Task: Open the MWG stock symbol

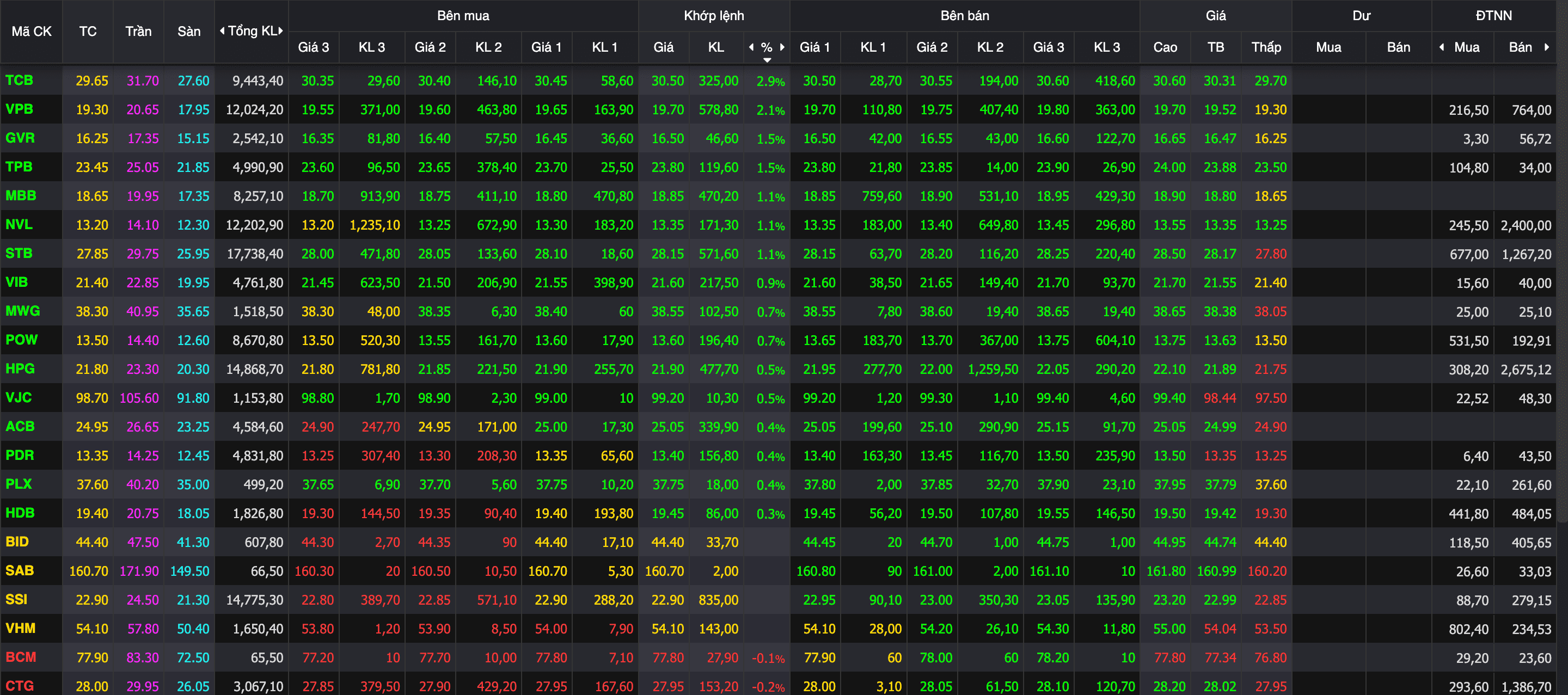Action: 22,311
